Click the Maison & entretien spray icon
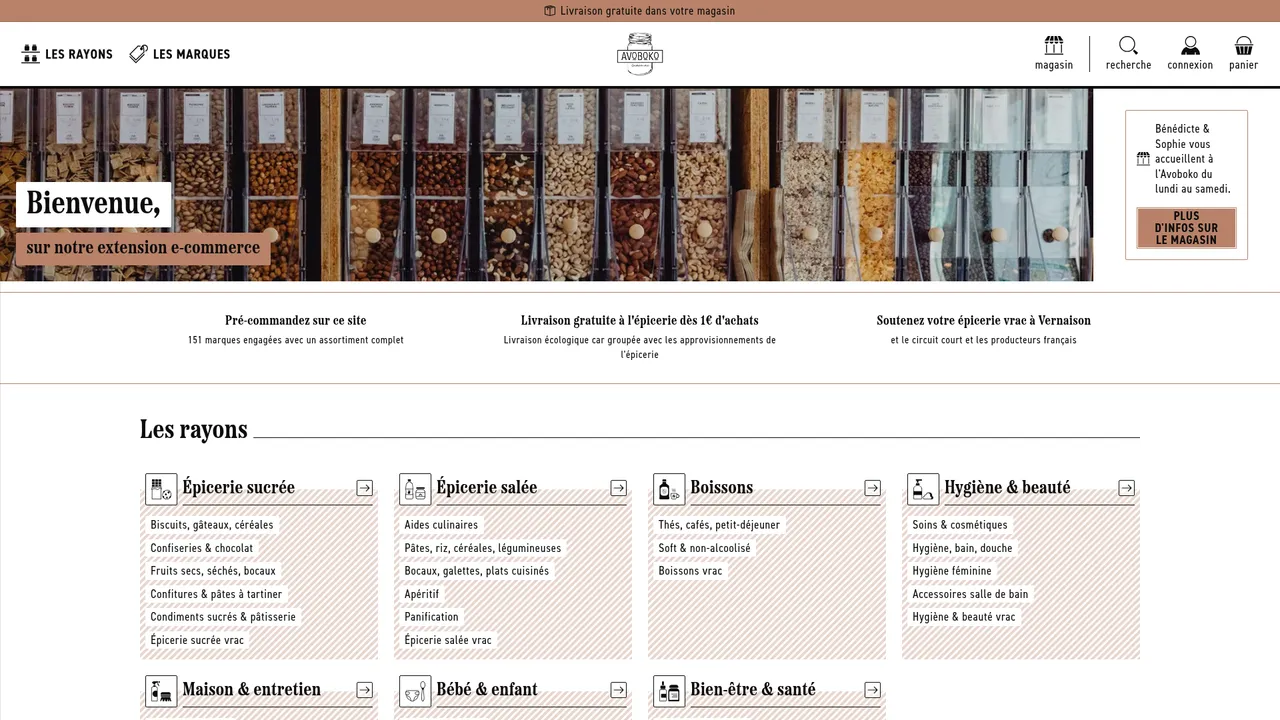This screenshot has height=720, width=1280. point(161,691)
